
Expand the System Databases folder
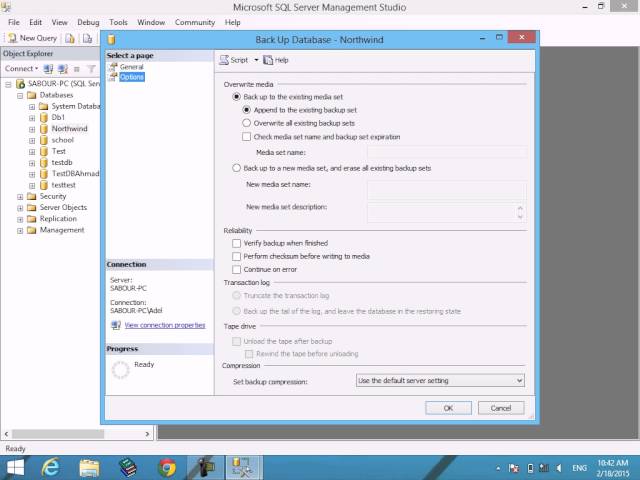point(32,107)
